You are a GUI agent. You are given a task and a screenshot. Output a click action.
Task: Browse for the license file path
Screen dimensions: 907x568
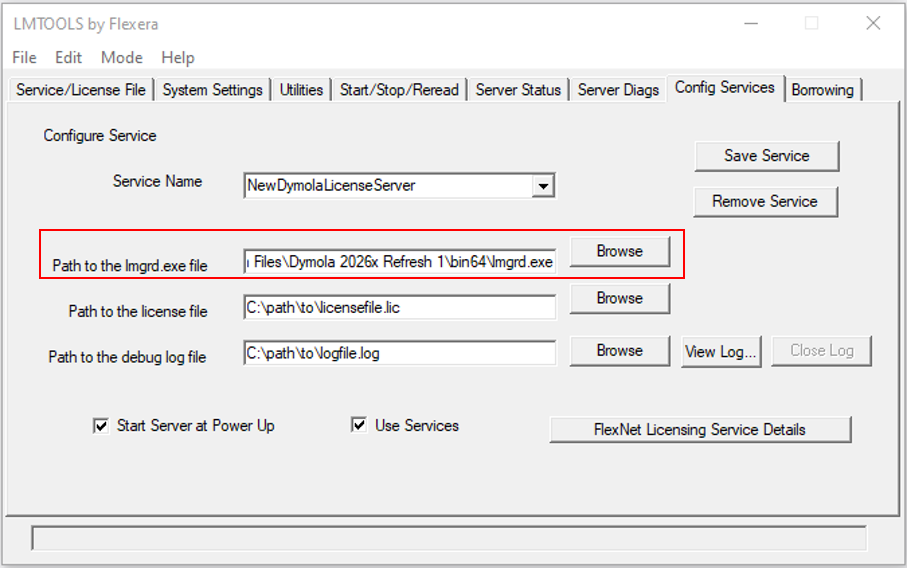[619, 299]
